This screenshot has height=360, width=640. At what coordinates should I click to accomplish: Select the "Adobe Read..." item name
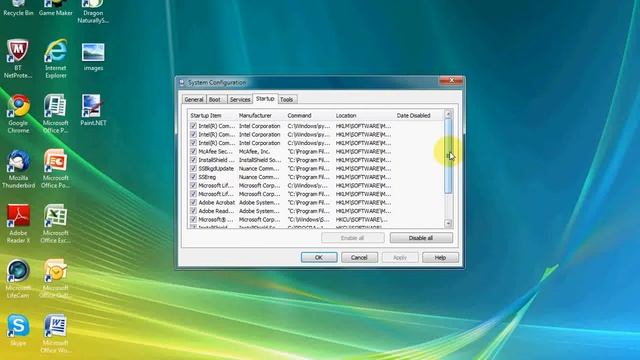coord(216,211)
